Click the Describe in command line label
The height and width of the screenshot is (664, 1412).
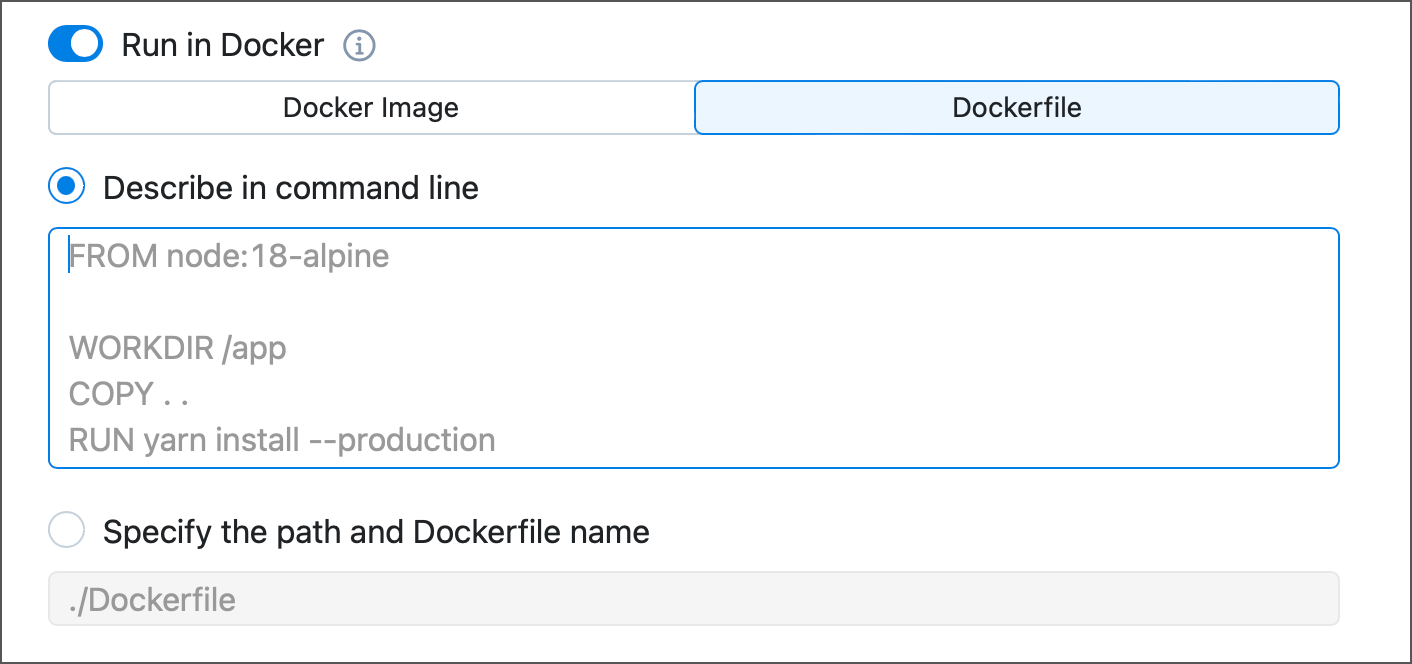(x=291, y=187)
